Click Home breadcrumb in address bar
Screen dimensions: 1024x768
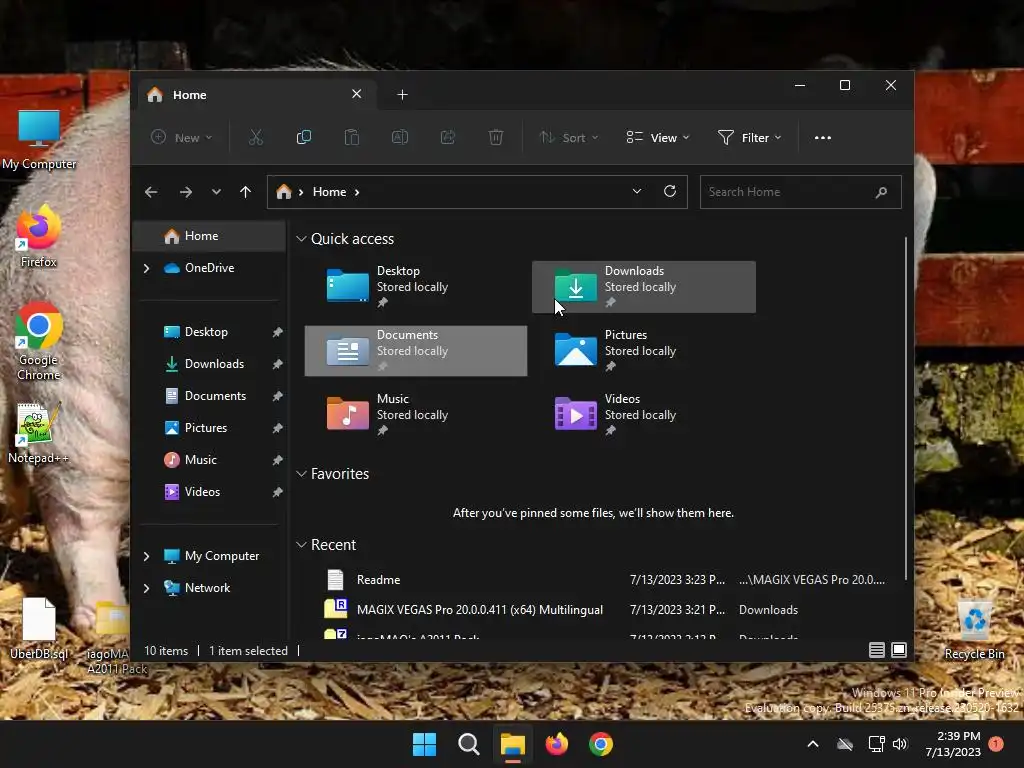[329, 192]
